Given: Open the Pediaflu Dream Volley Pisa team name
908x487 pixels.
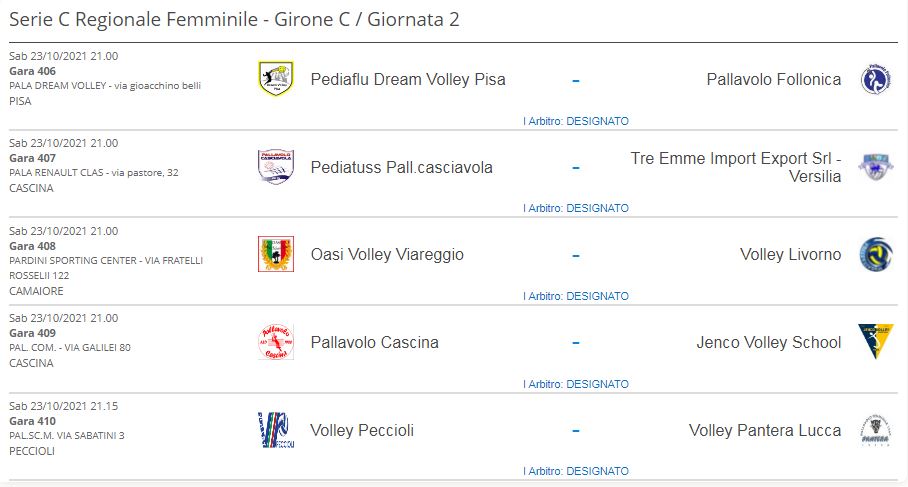Looking at the screenshot, I should coord(408,79).
